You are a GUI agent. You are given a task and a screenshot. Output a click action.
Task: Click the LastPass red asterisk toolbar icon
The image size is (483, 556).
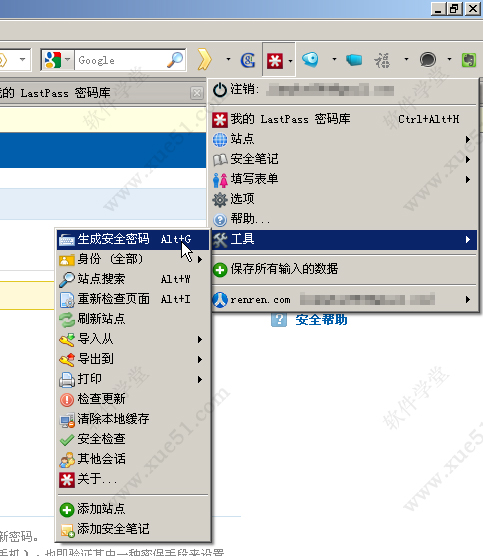click(275, 61)
